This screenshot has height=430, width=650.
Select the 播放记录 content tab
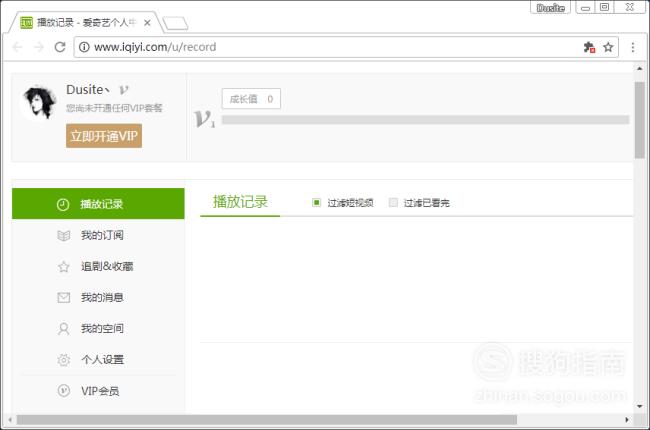[240, 202]
